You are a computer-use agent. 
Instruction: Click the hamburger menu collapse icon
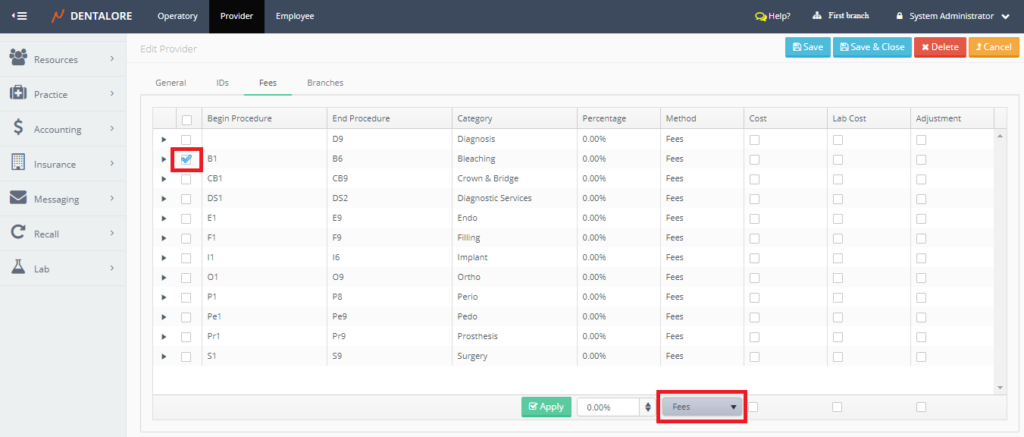pos(19,16)
